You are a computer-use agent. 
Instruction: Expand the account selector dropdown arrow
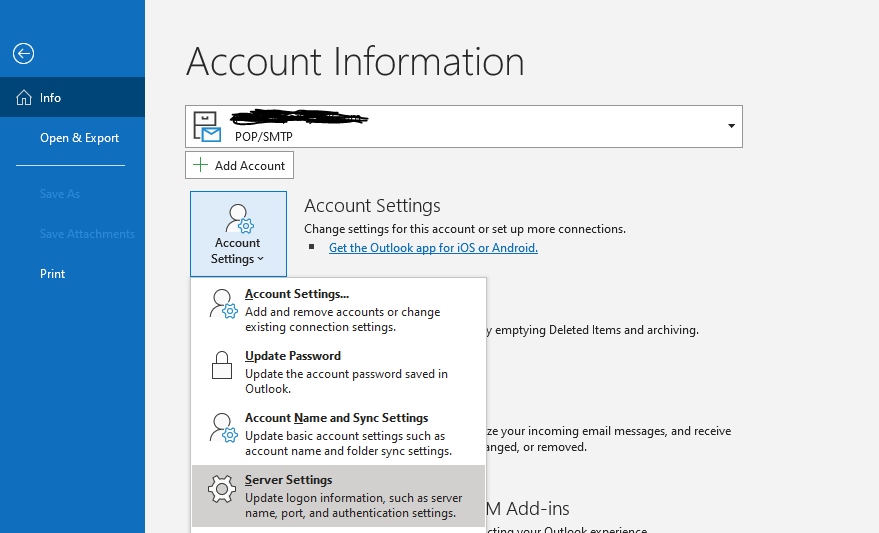click(731, 126)
